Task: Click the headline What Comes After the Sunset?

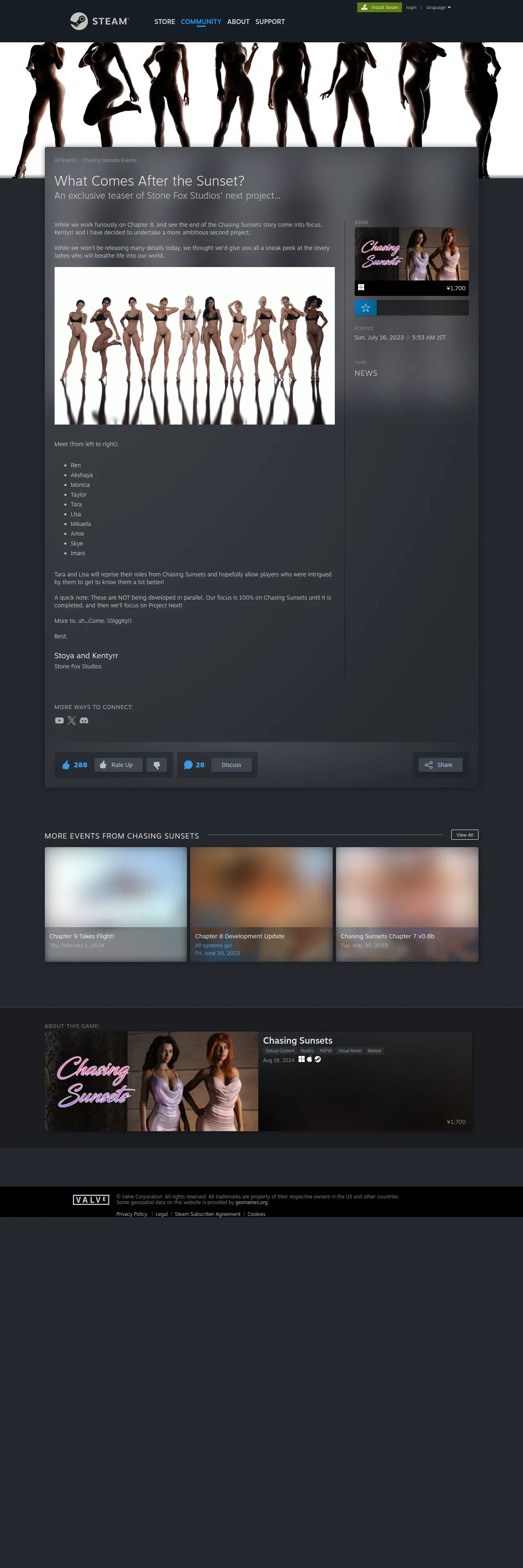Action: tap(149, 181)
